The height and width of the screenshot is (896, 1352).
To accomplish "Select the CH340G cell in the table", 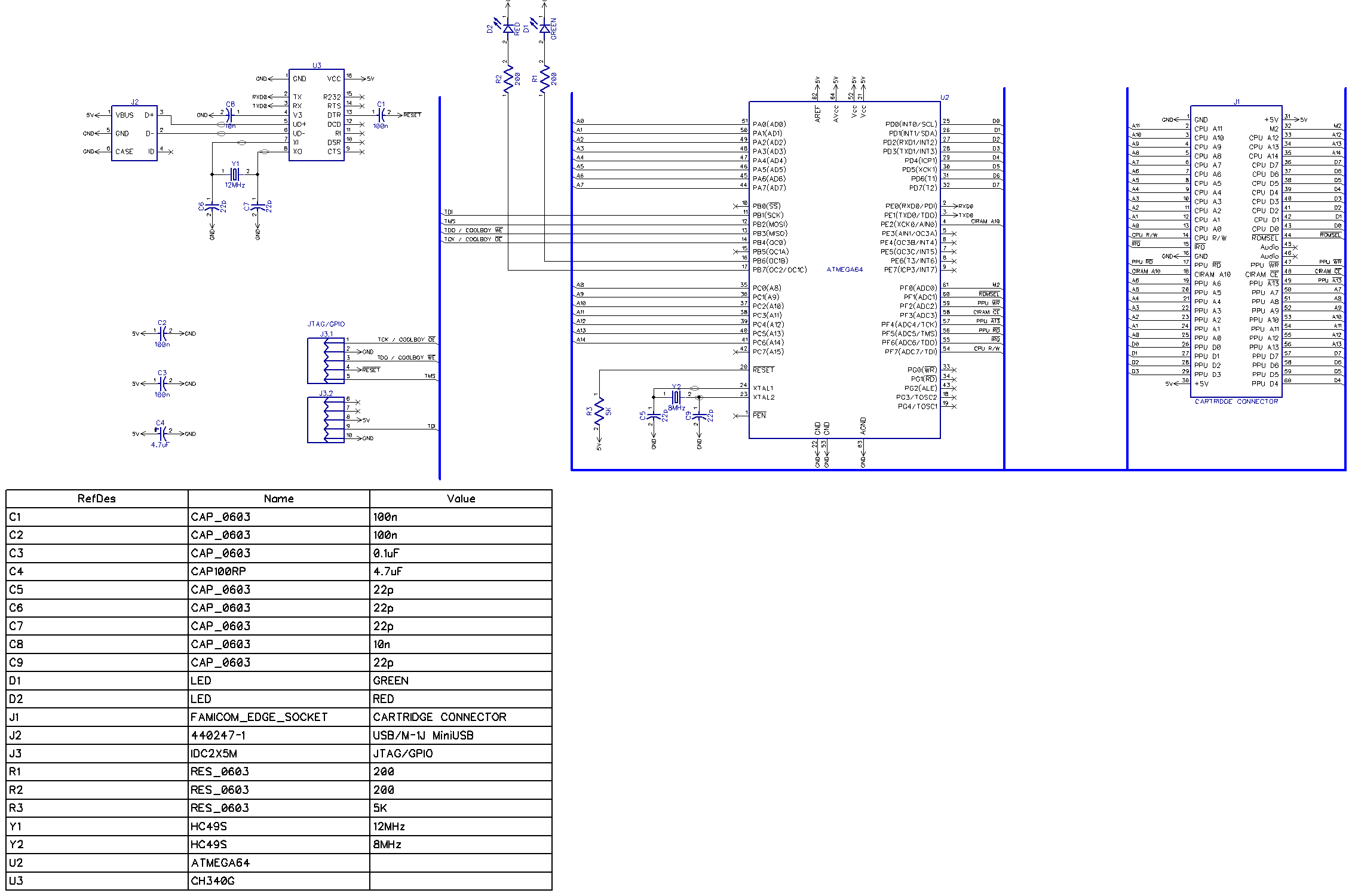I will click(x=279, y=881).
